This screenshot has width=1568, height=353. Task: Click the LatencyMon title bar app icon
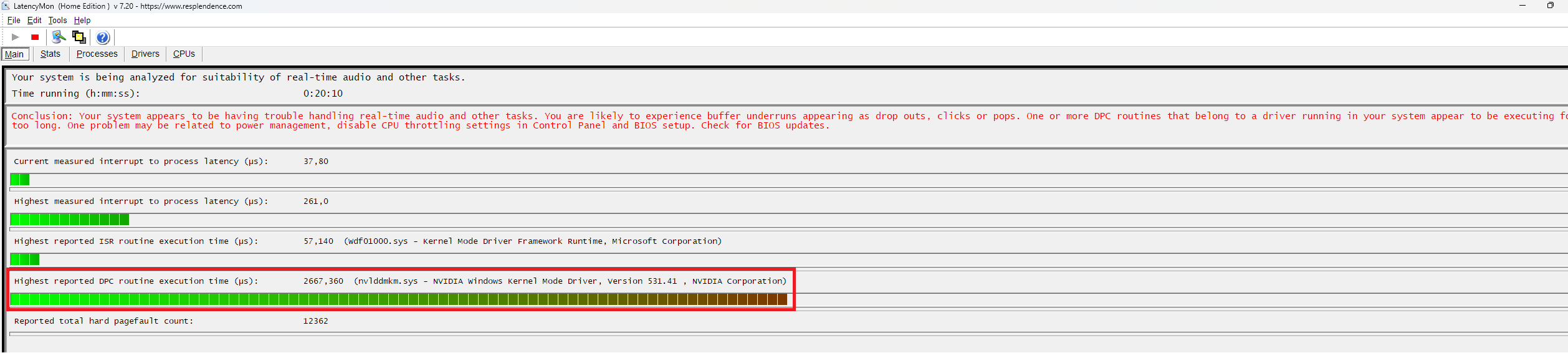(6, 6)
